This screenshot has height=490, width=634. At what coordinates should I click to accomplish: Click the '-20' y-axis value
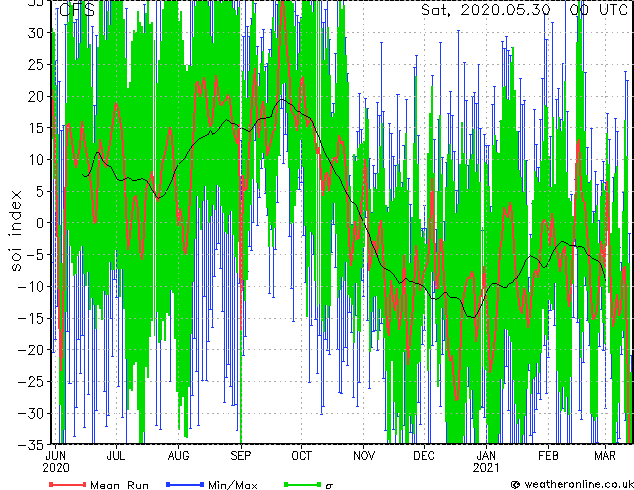click(31, 350)
